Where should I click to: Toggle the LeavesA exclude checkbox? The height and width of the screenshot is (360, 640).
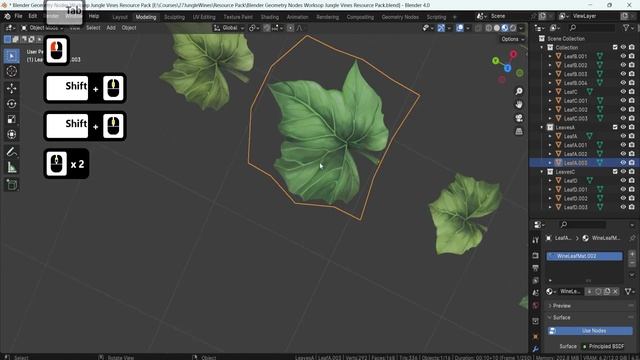click(x=615, y=127)
